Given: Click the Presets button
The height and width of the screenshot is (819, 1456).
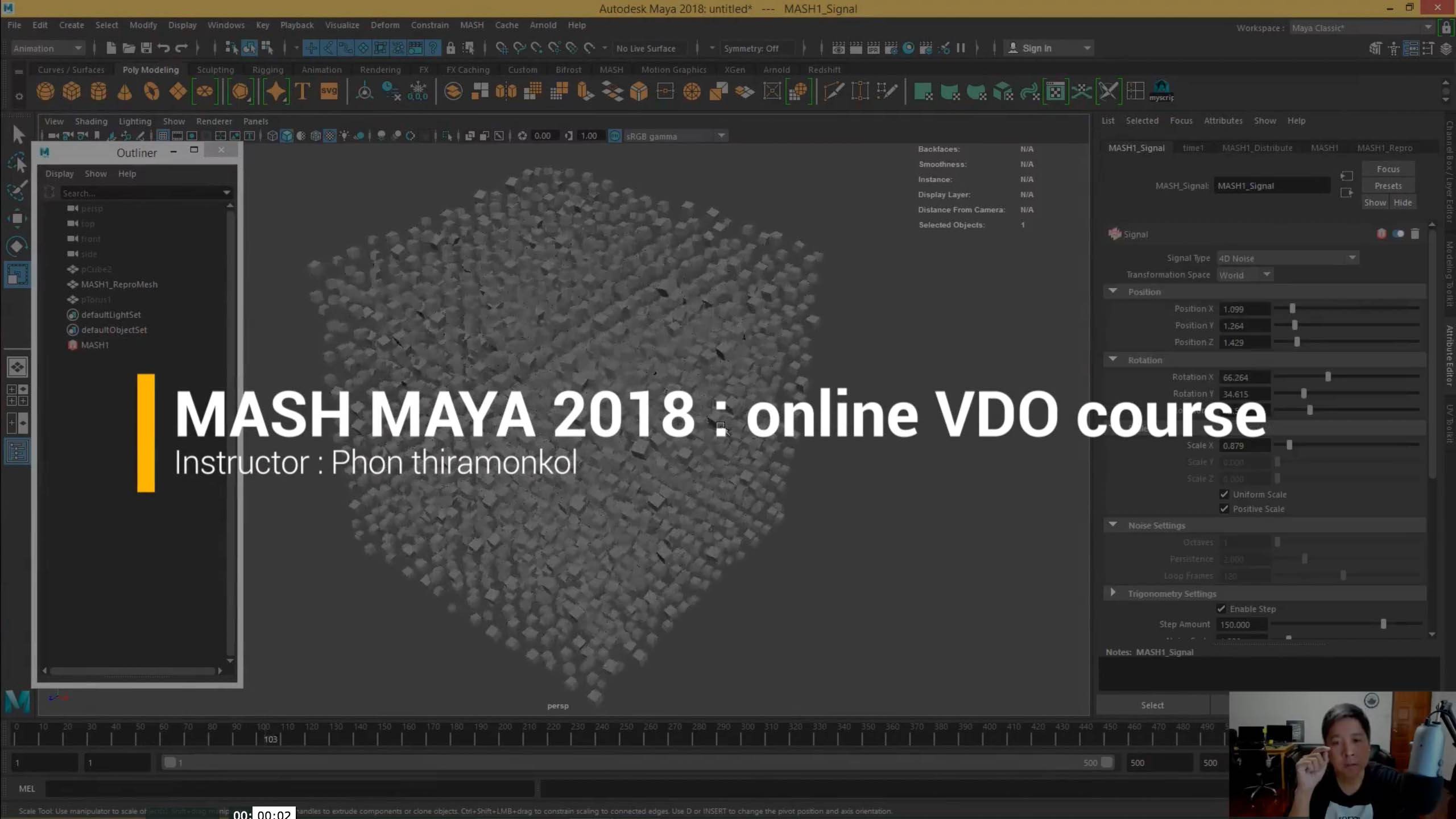Looking at the screenshot, I should (x=1388, y=186).
